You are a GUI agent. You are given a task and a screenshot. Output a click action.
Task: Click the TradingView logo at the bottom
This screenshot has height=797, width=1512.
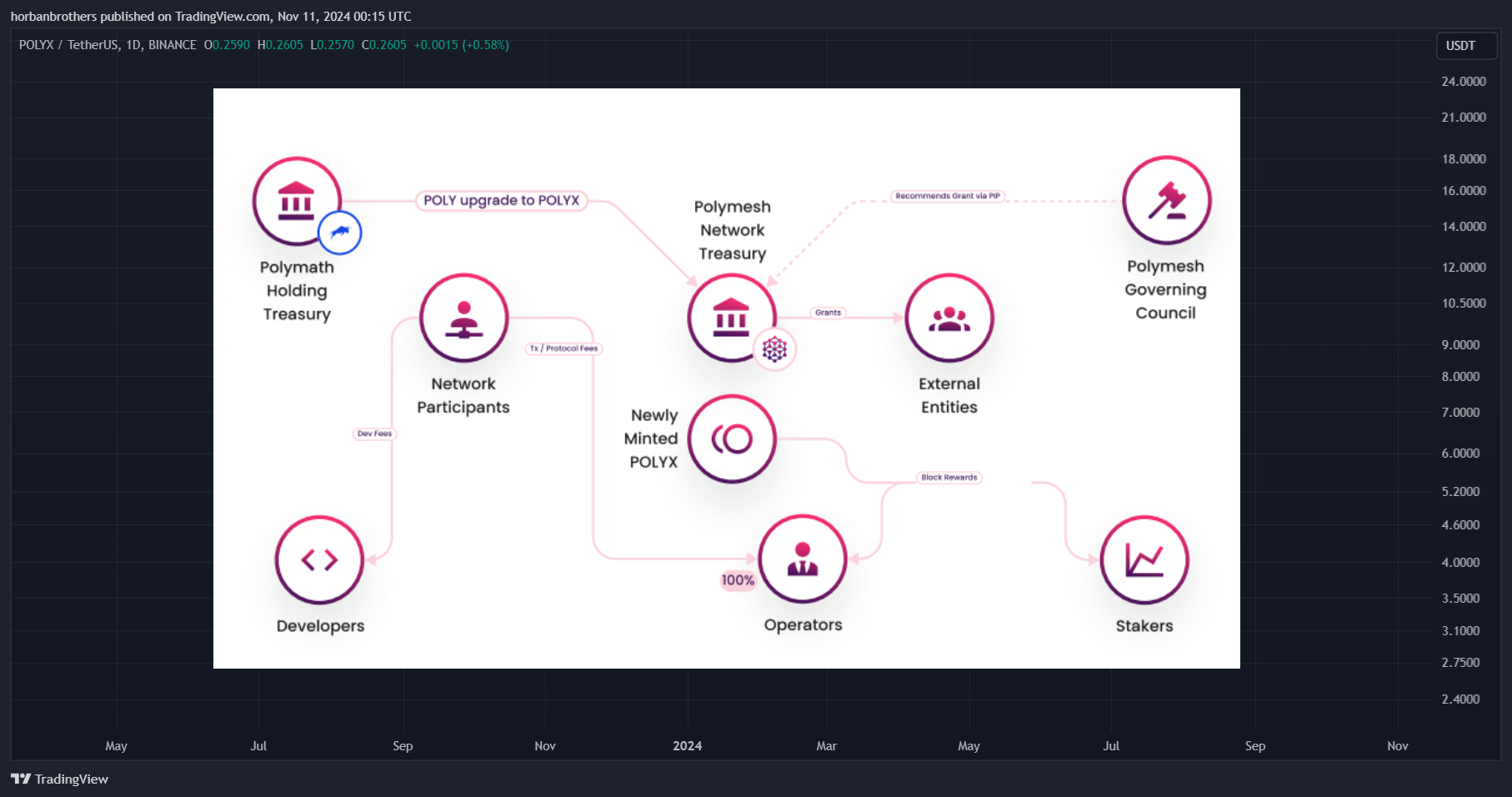coord(59,779)
